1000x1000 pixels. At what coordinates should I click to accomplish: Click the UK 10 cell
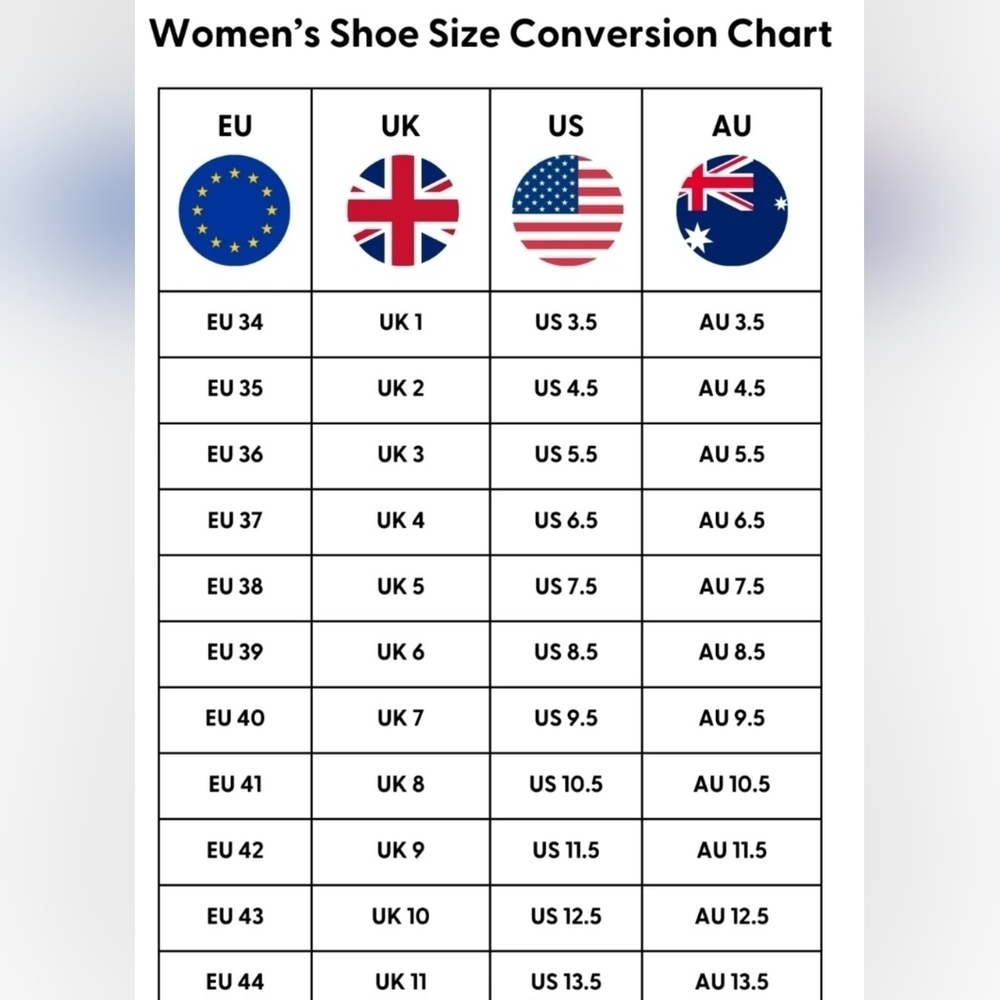(x=401, y=916)
